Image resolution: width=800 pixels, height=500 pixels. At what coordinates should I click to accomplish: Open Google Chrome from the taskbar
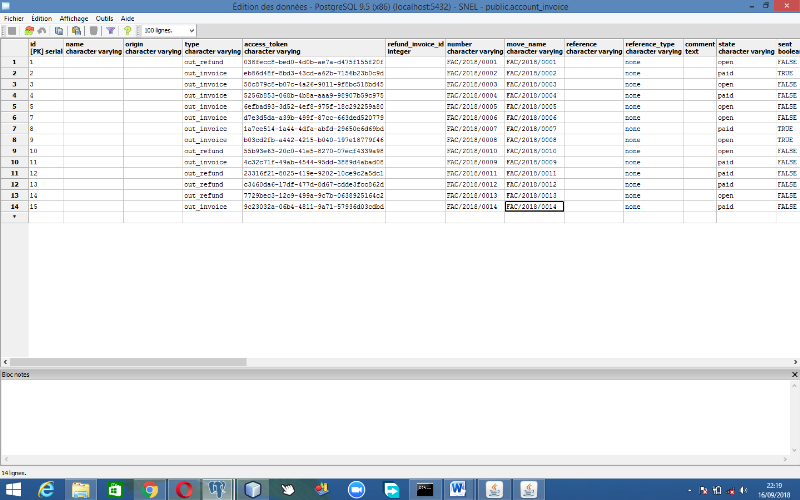click(x=150, y=490)
